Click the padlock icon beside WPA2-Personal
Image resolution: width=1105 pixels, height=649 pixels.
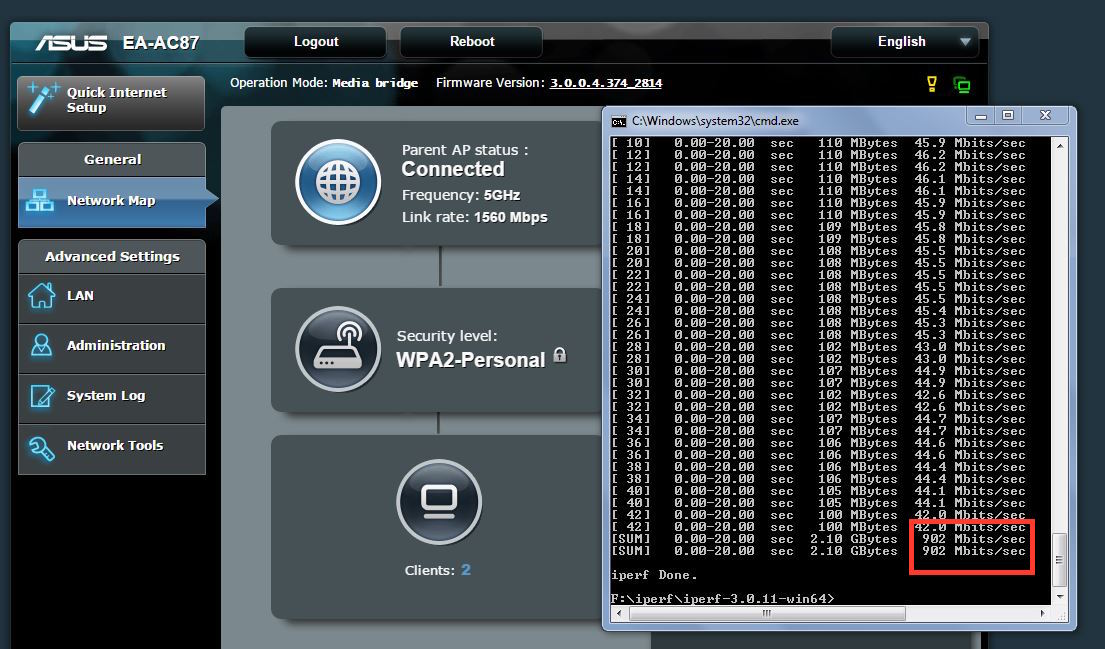click(x=560, y=355)
